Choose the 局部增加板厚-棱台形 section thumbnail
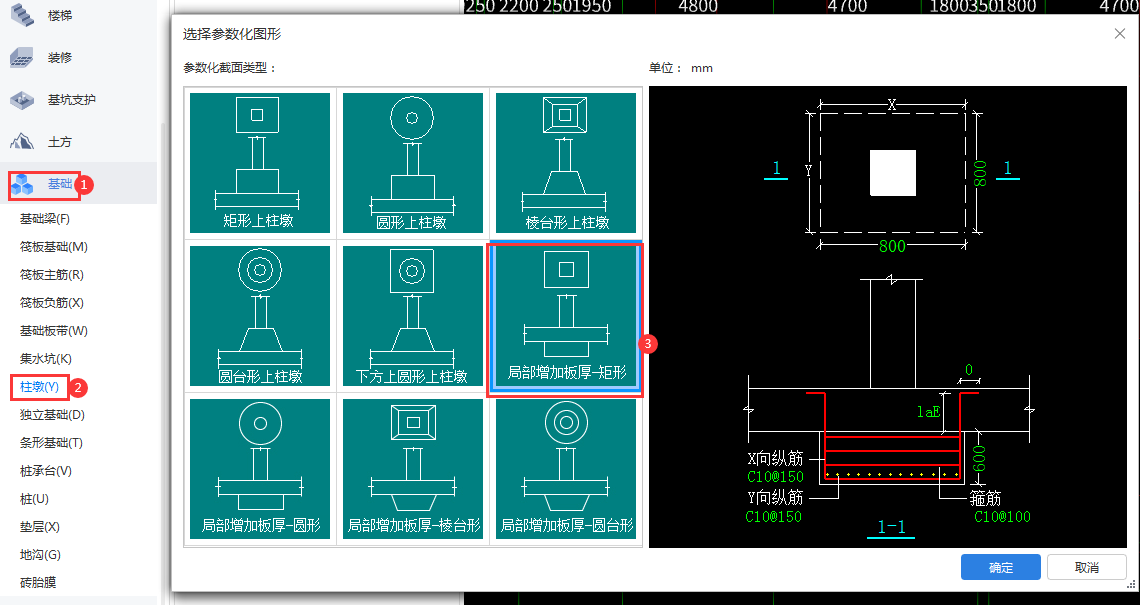This screenshot has height=605, width=1140. point(413,469)
